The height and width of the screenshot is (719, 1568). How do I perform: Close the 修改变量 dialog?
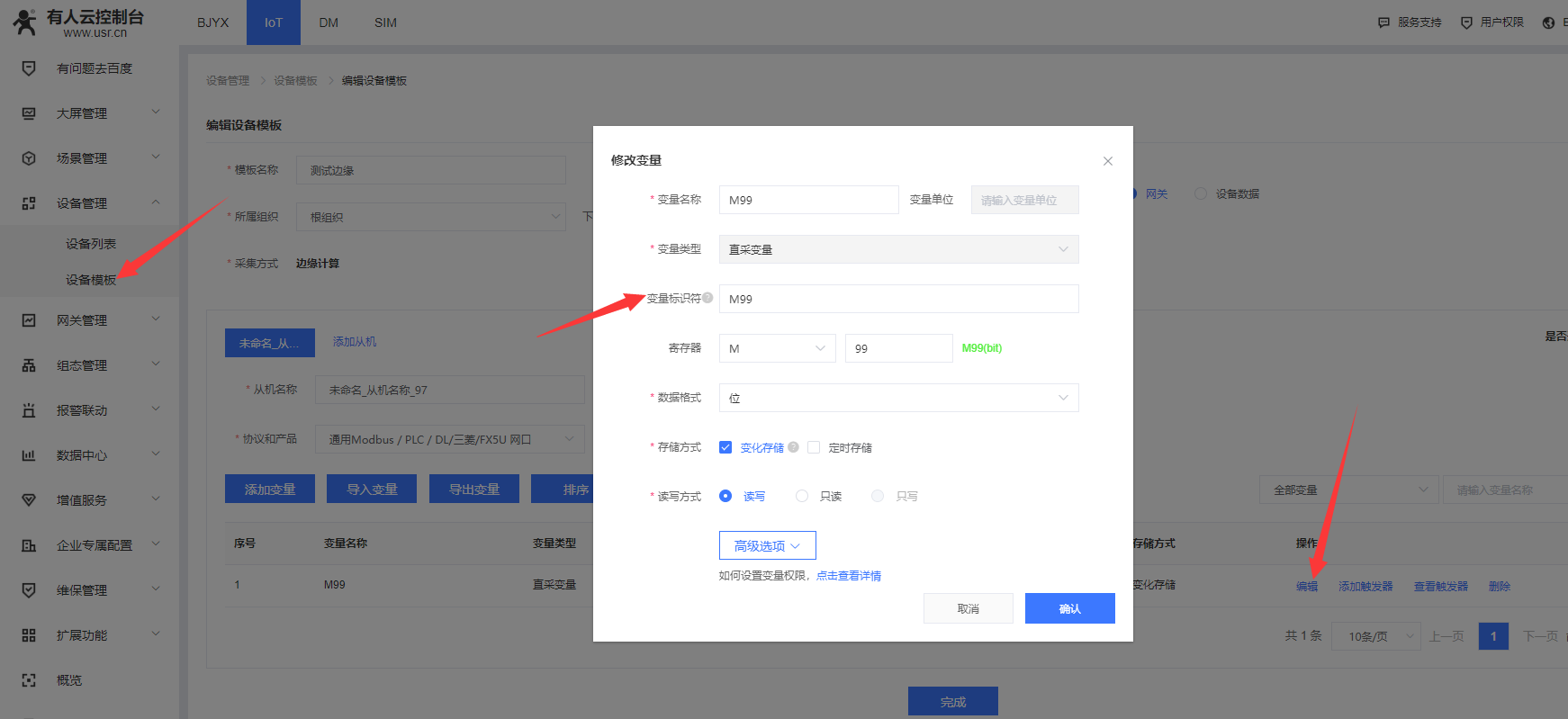point(1108,161)
